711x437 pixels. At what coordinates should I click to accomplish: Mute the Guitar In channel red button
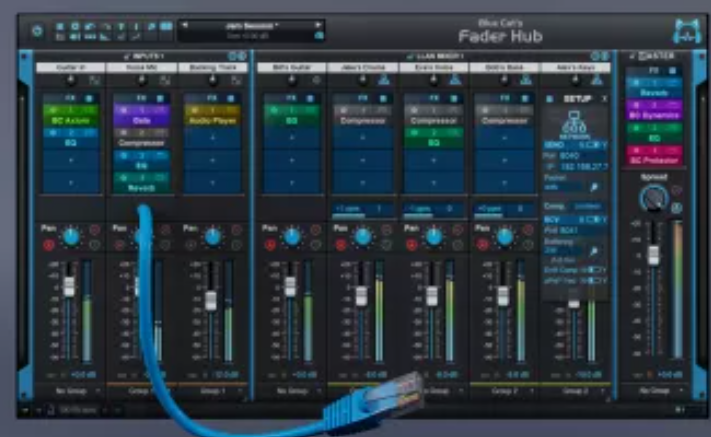click(x=49, y=245)
